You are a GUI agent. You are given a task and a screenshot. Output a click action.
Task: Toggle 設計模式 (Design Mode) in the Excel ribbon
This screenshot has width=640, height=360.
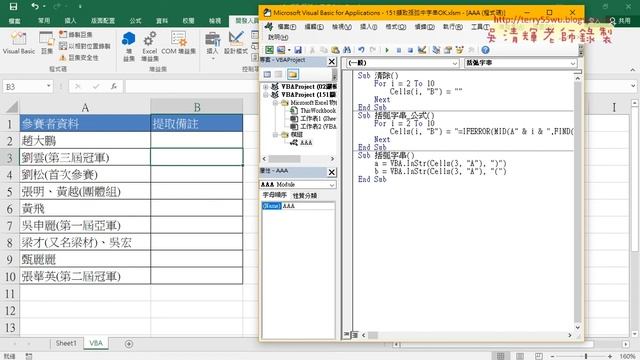tap(236, 43)
